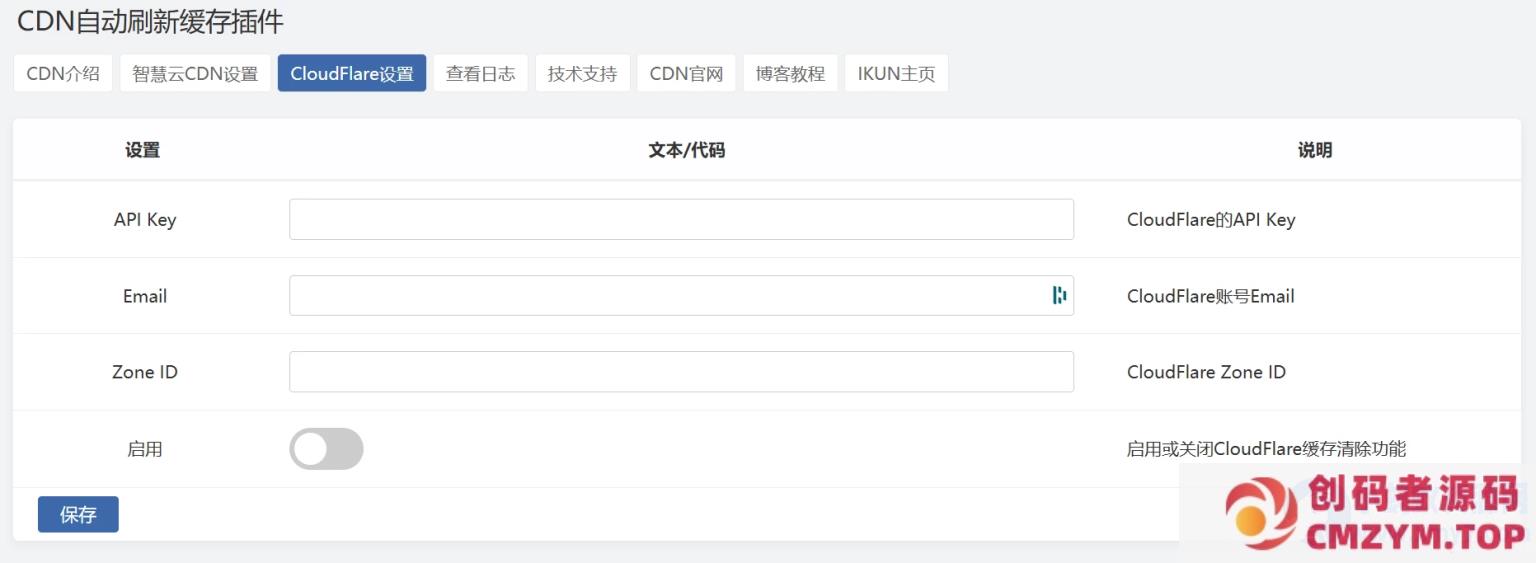Visit the IKUN主页 tab

[x=896, y=73]
